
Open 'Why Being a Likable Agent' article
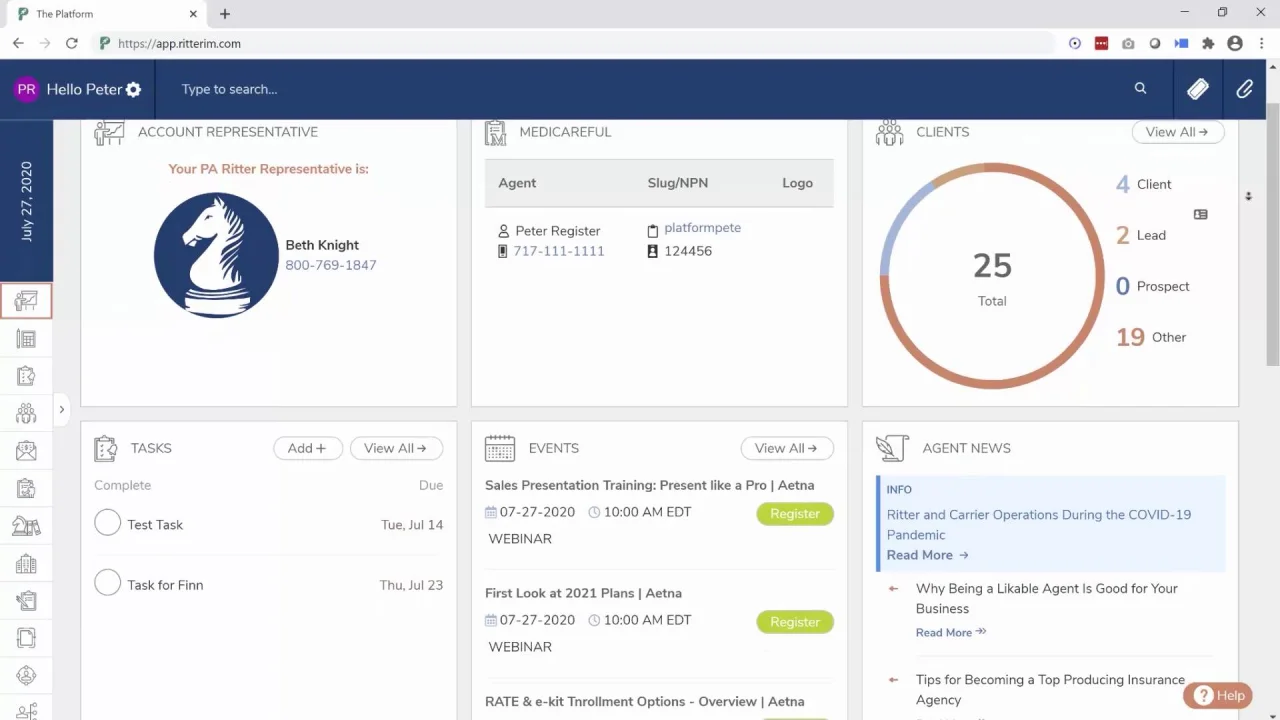1047,598
